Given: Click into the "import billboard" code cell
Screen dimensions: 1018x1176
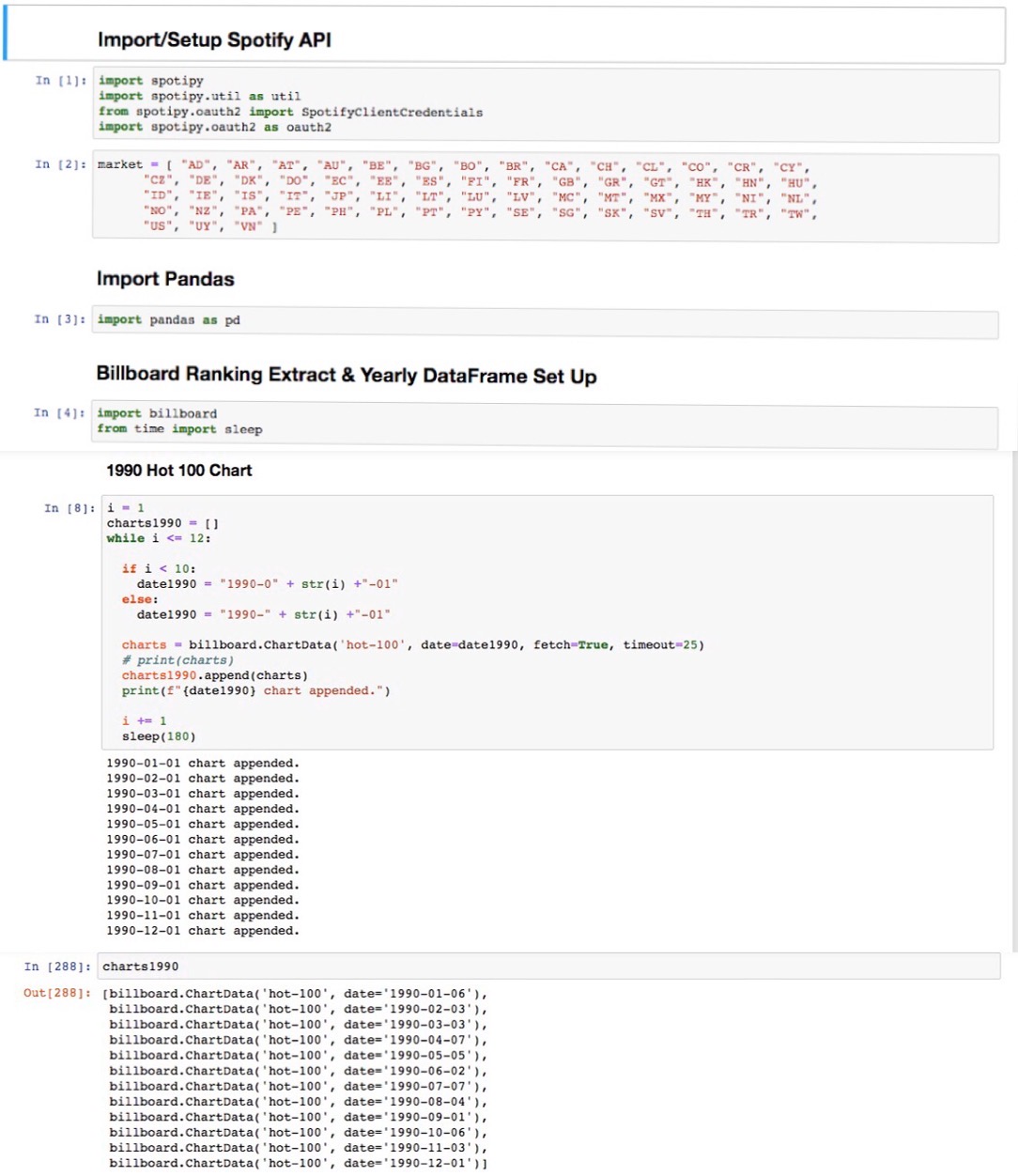Looking at the screenshot, I should coord(545,422).
